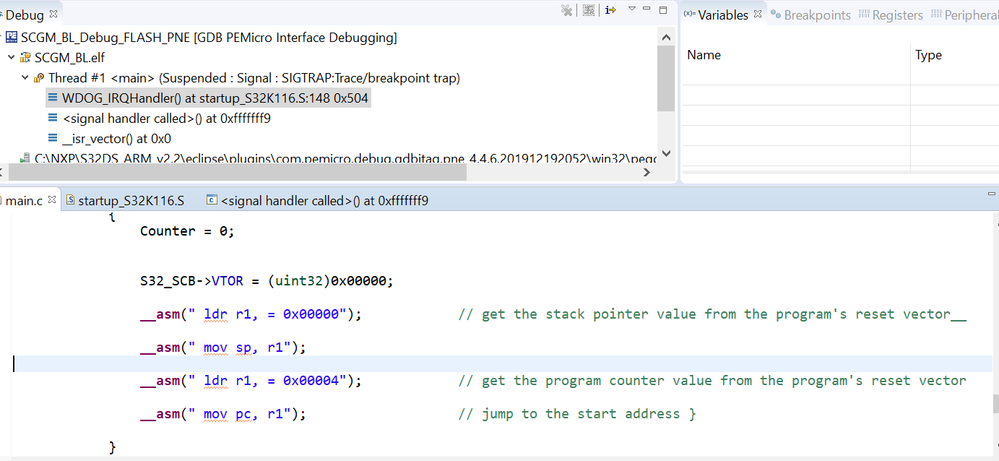The image size is (999, 461).
Task: Open the Peripherals tab
Action: [x=972, y=15]
